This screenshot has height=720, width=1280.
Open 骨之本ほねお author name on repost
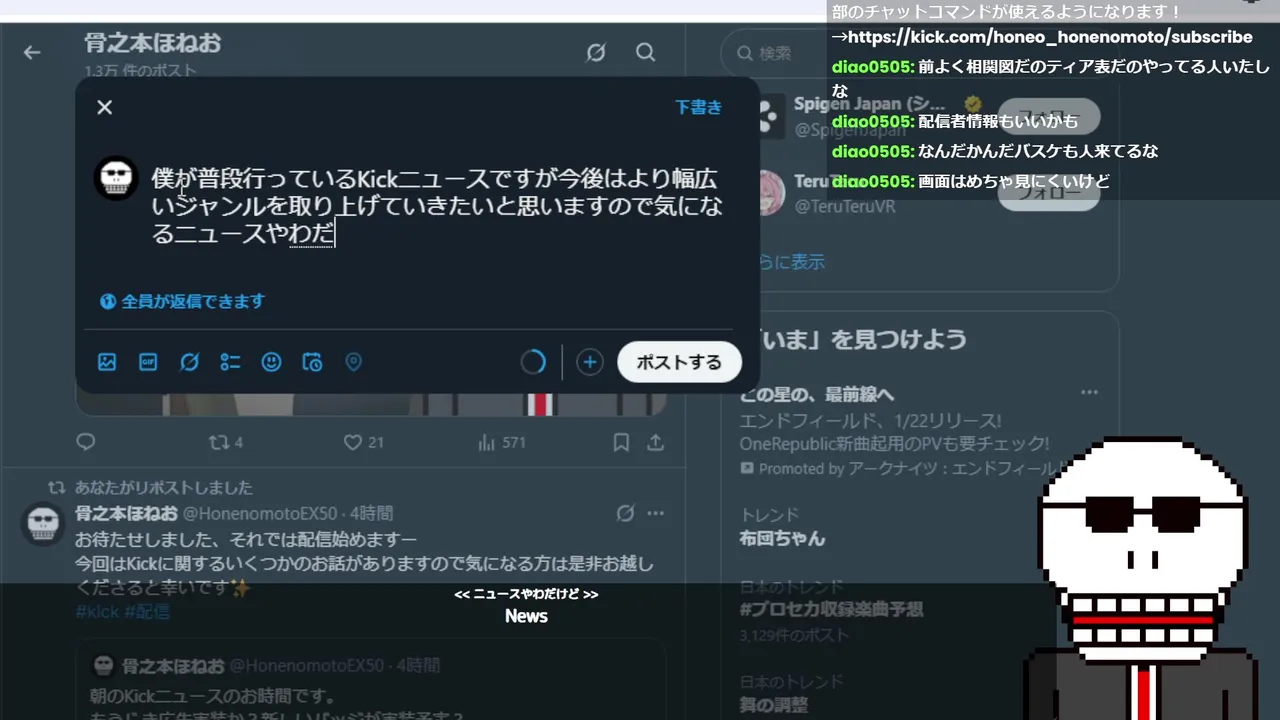point(126,513)
